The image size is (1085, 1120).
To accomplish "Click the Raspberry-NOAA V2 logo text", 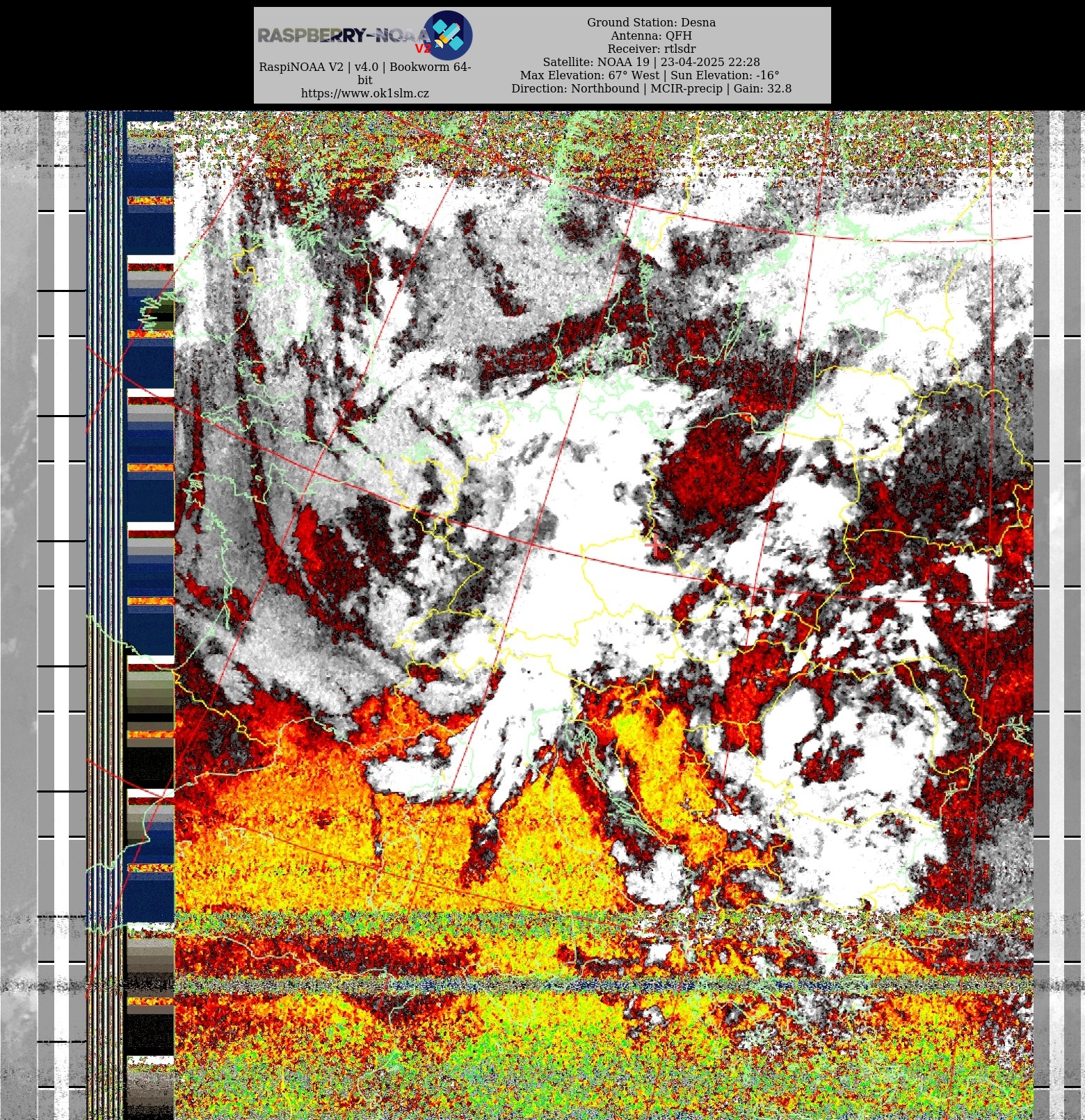I will [345, 36].
